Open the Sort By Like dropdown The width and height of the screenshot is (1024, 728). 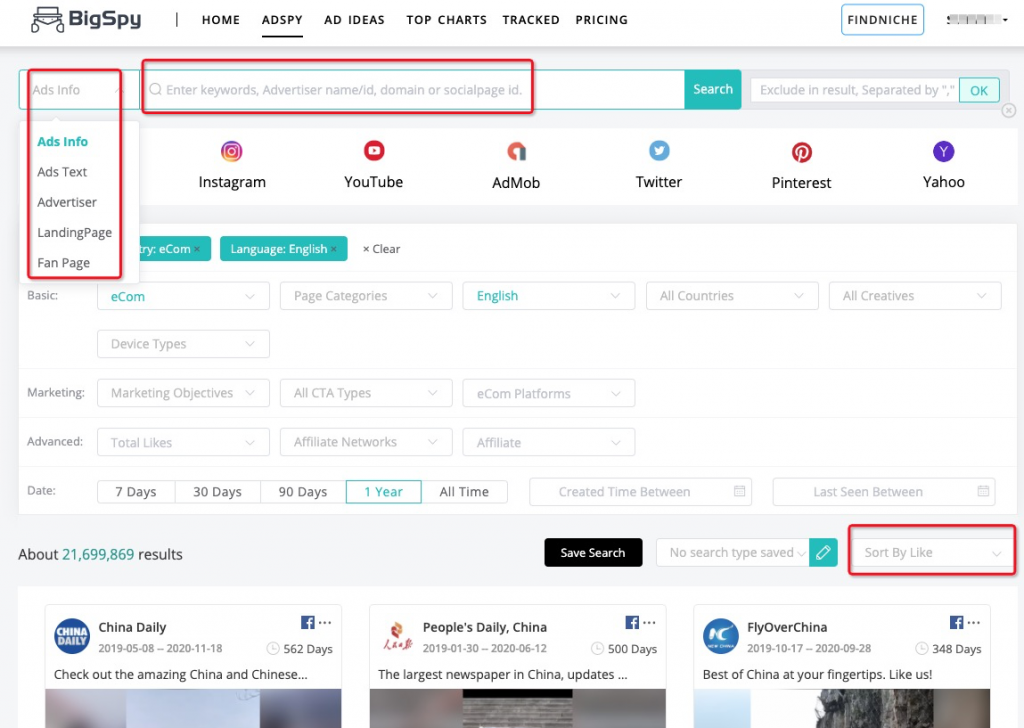click(x=932, y=552)
